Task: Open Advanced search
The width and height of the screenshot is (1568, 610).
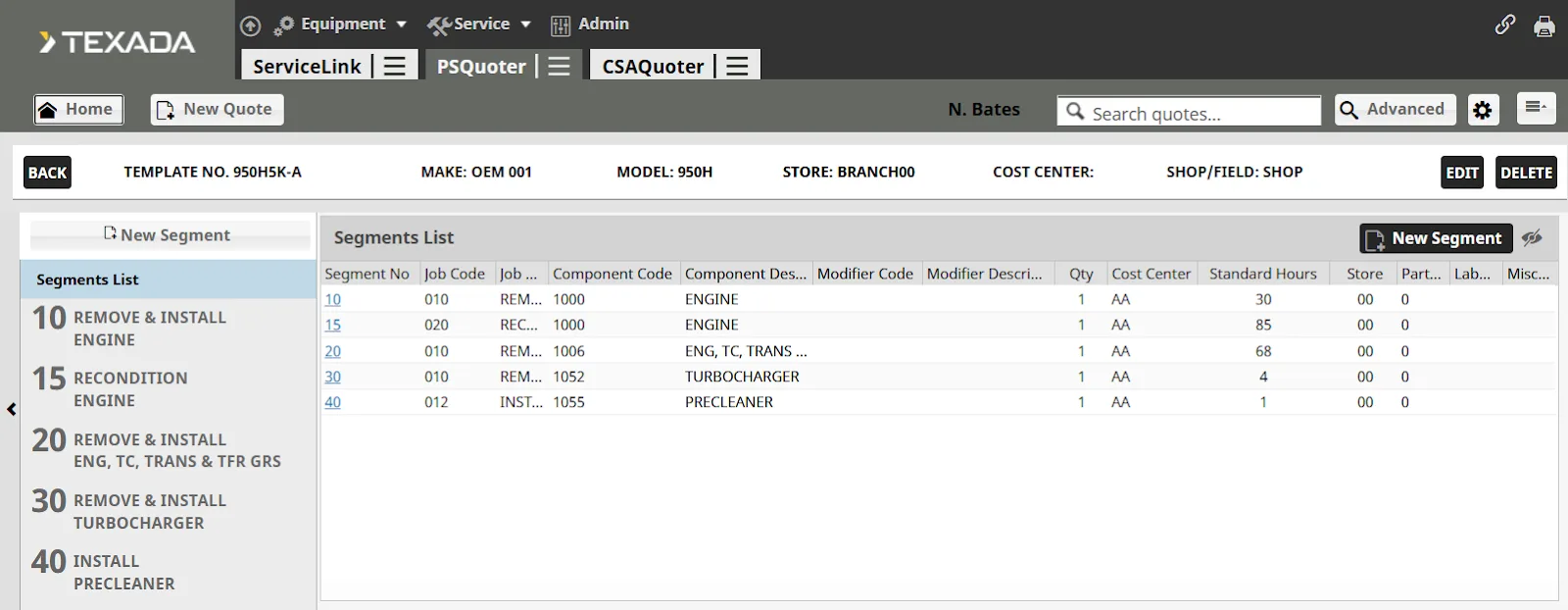Action: (1395, 109)
